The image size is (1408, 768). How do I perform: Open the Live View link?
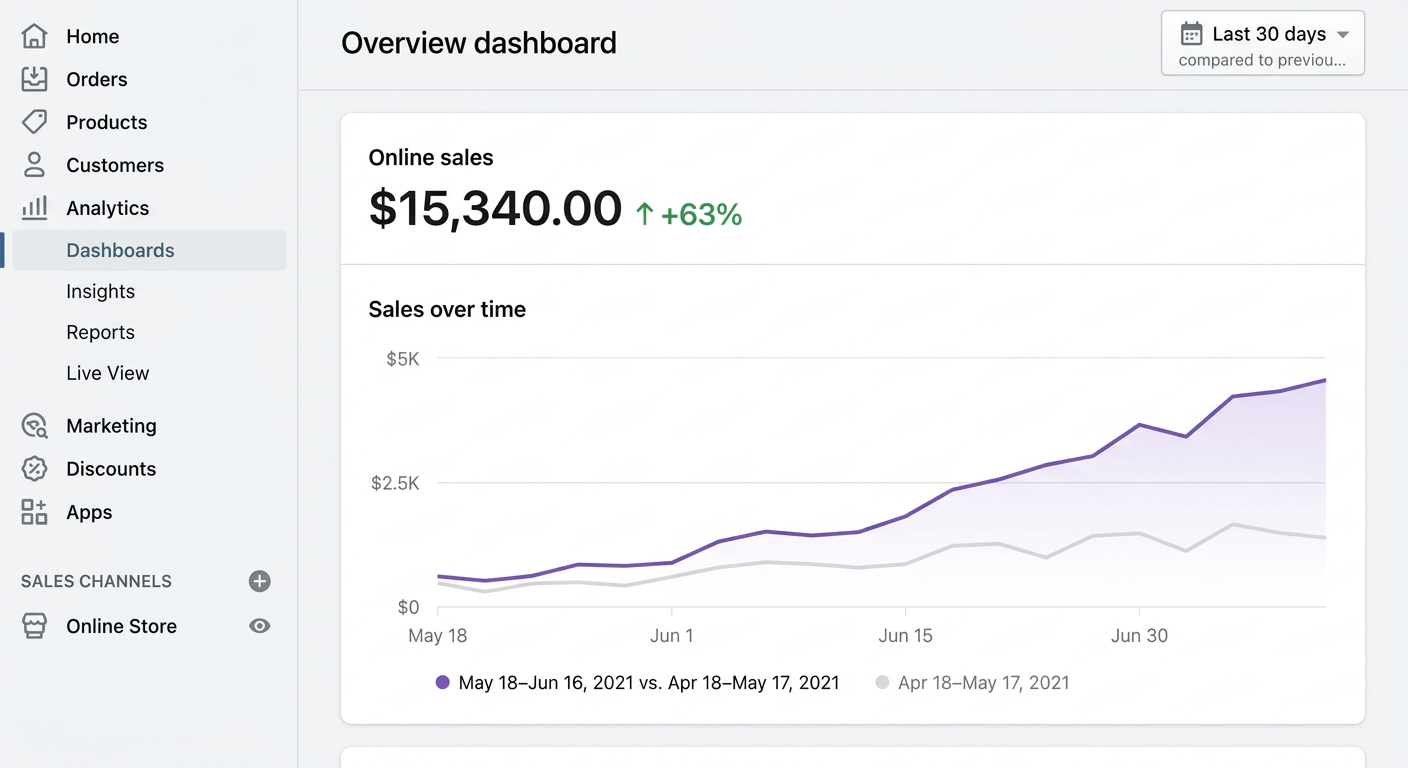click(x=107, y=373)
